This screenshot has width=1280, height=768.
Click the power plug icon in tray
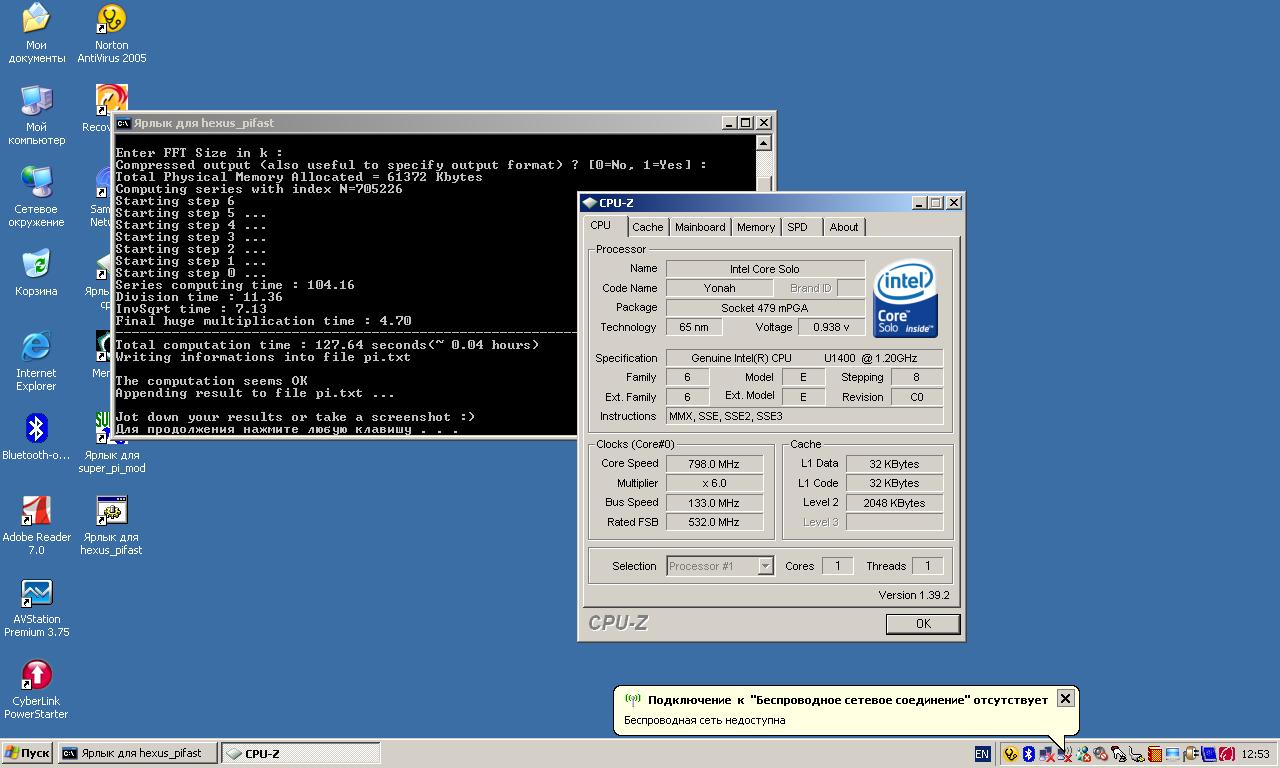(x=1190, y=754)
